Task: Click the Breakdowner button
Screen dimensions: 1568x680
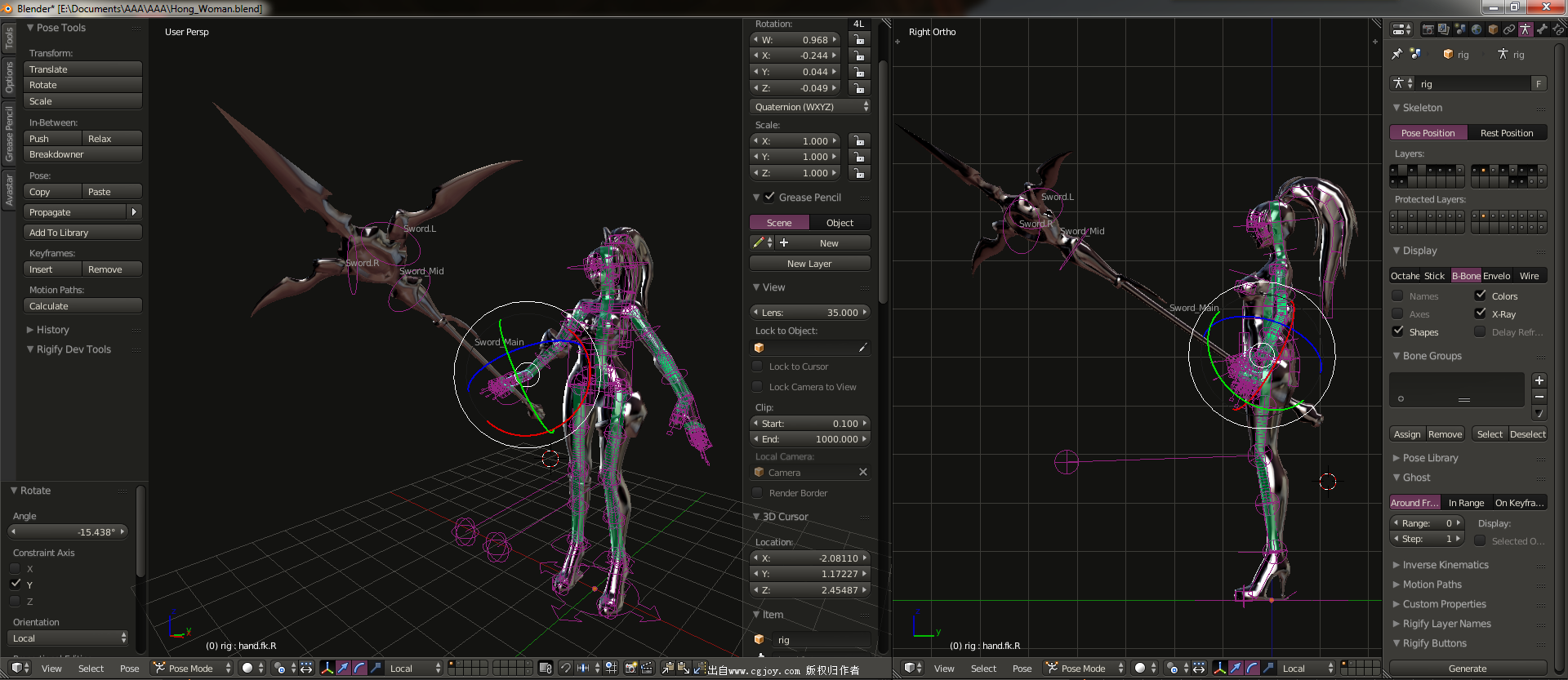Action: 82,154
